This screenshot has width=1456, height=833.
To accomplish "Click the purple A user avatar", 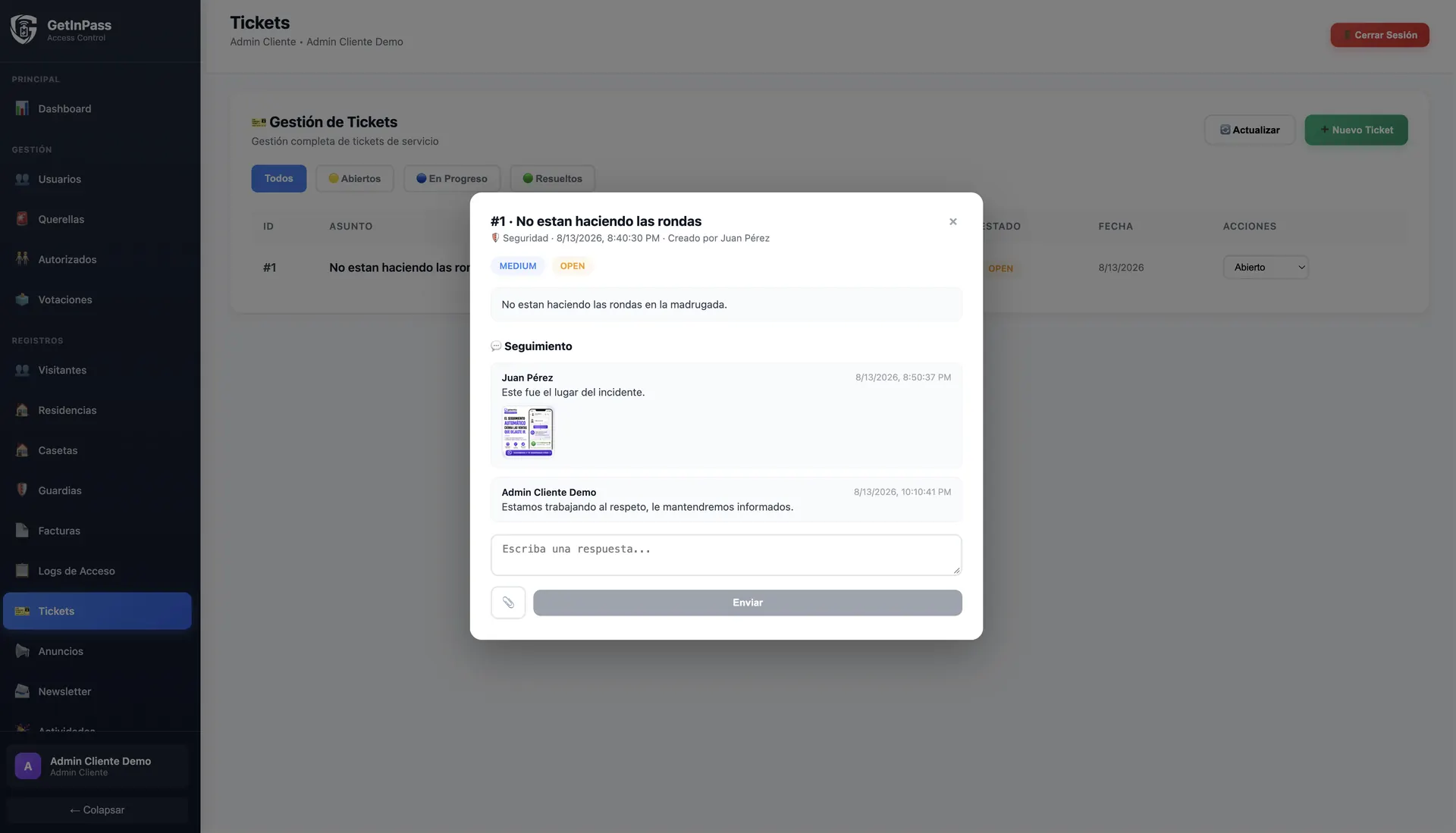I will tap(28, 766).
